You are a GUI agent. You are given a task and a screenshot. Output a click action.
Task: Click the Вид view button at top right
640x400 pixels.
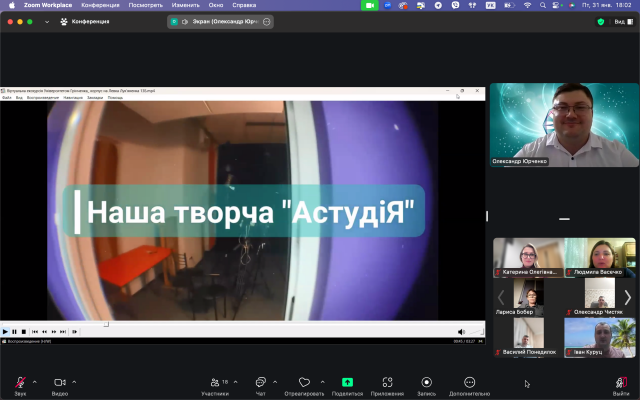tap(622, 21)
